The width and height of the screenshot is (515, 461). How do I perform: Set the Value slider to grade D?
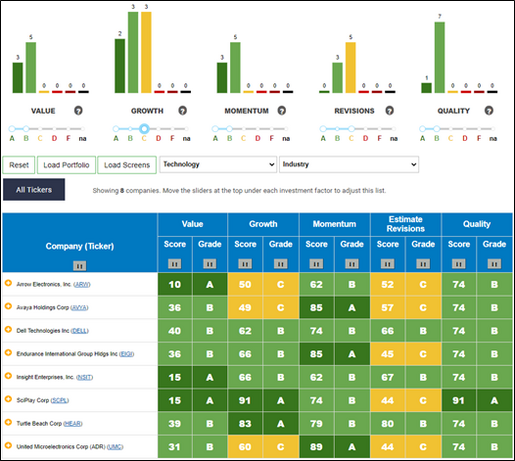(54, 129)
